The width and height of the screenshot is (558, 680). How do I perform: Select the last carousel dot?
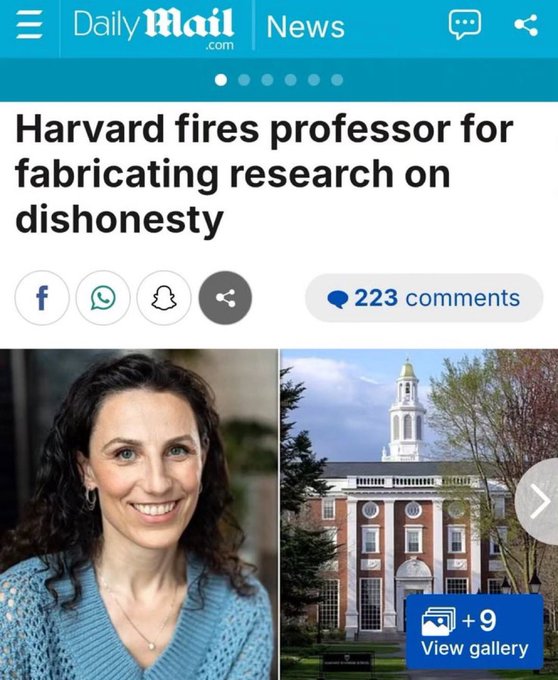(337, 80)
